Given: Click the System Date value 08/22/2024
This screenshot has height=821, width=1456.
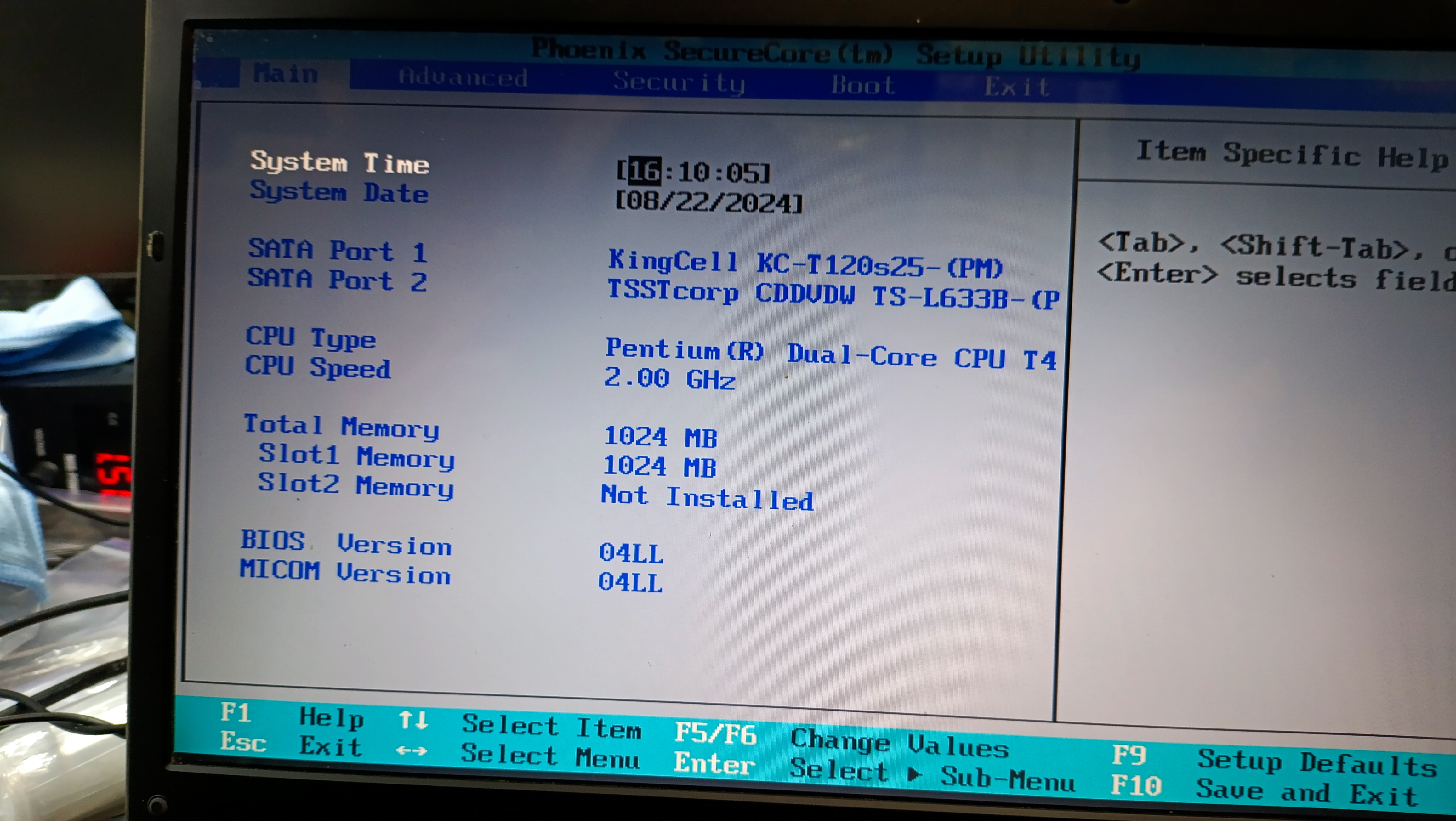Looking at the screenshot, I should (x=709, y=202).
